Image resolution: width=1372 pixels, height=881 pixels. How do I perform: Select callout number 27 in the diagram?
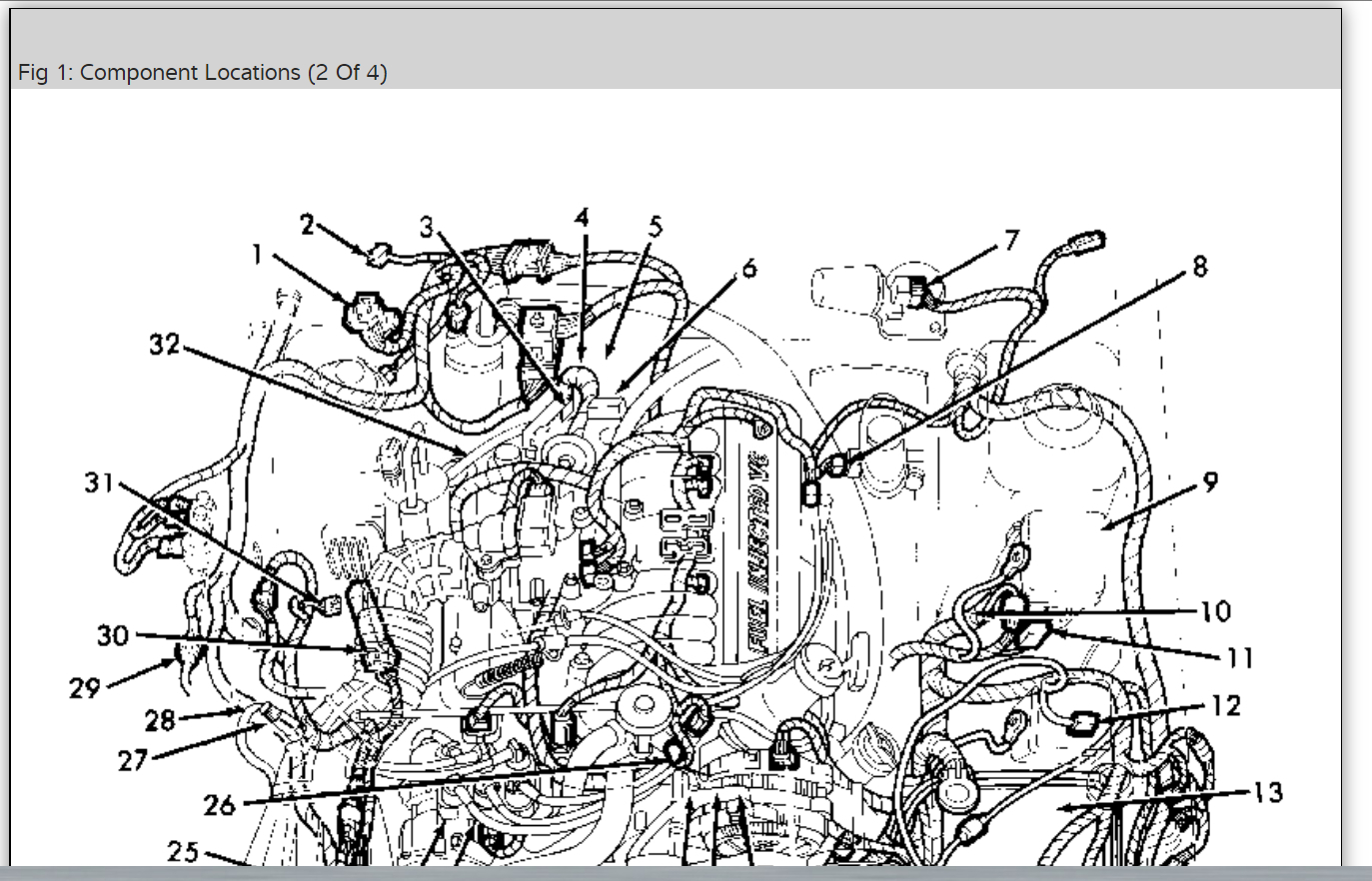[x=133, y=760]
